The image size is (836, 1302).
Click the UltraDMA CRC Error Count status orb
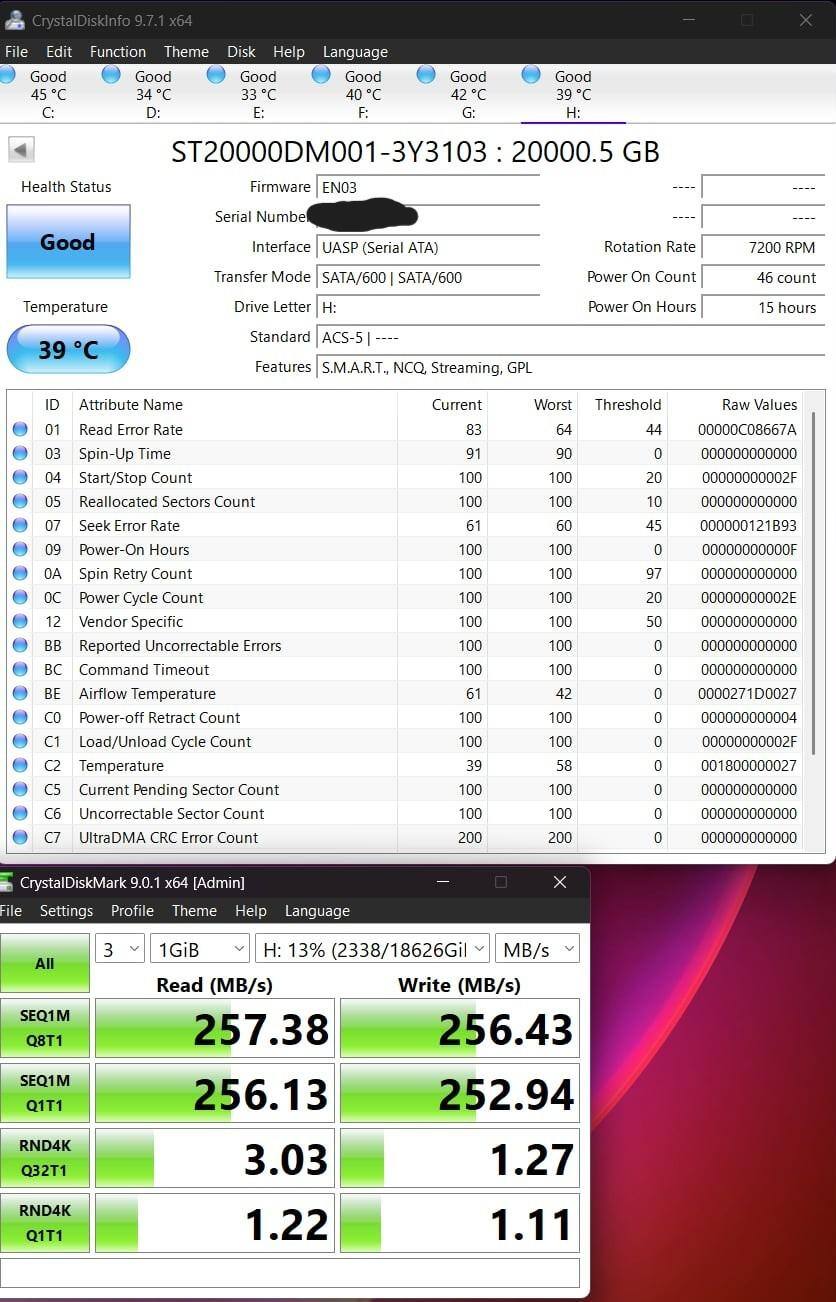point(20,838)
